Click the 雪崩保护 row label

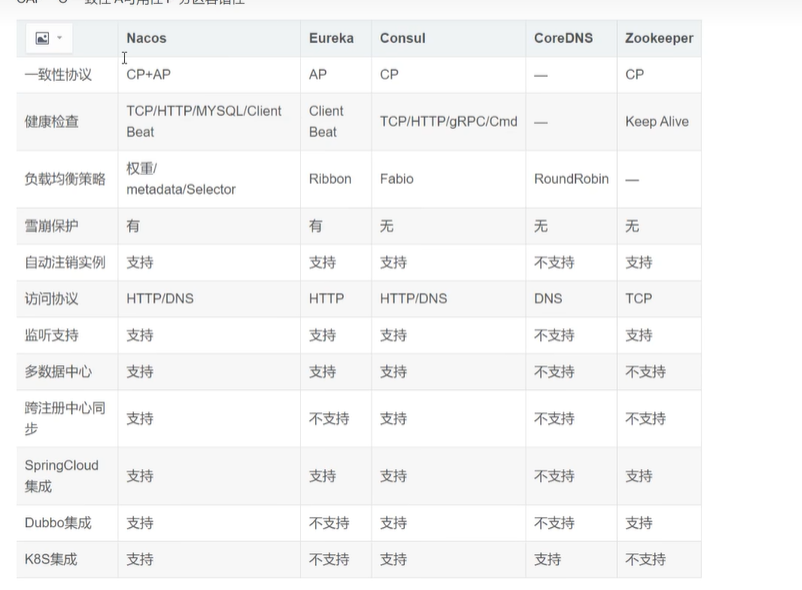52,226
